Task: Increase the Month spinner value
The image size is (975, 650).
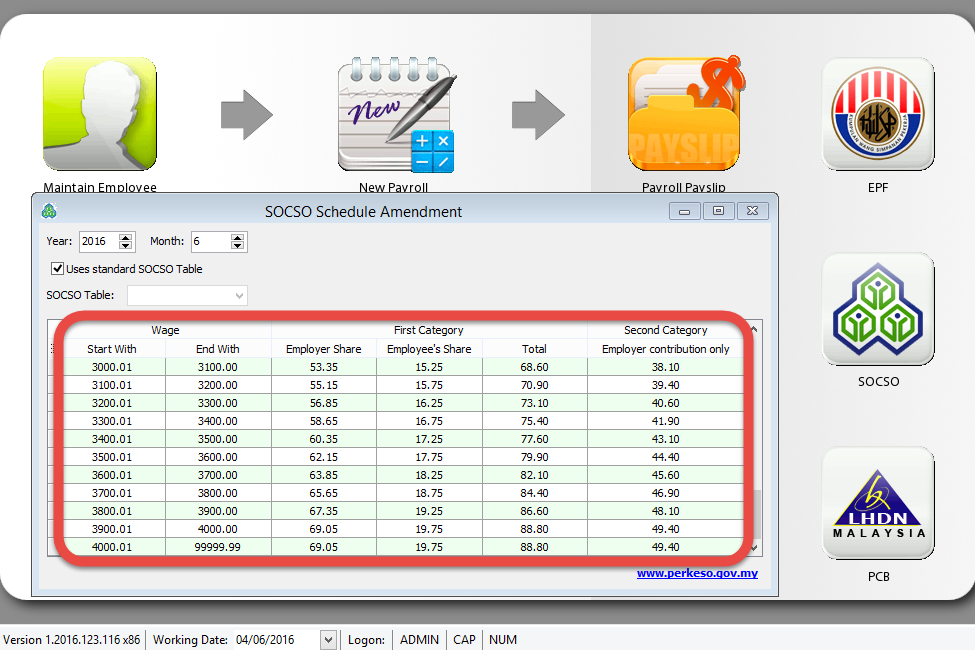Action: click(238, 237)
